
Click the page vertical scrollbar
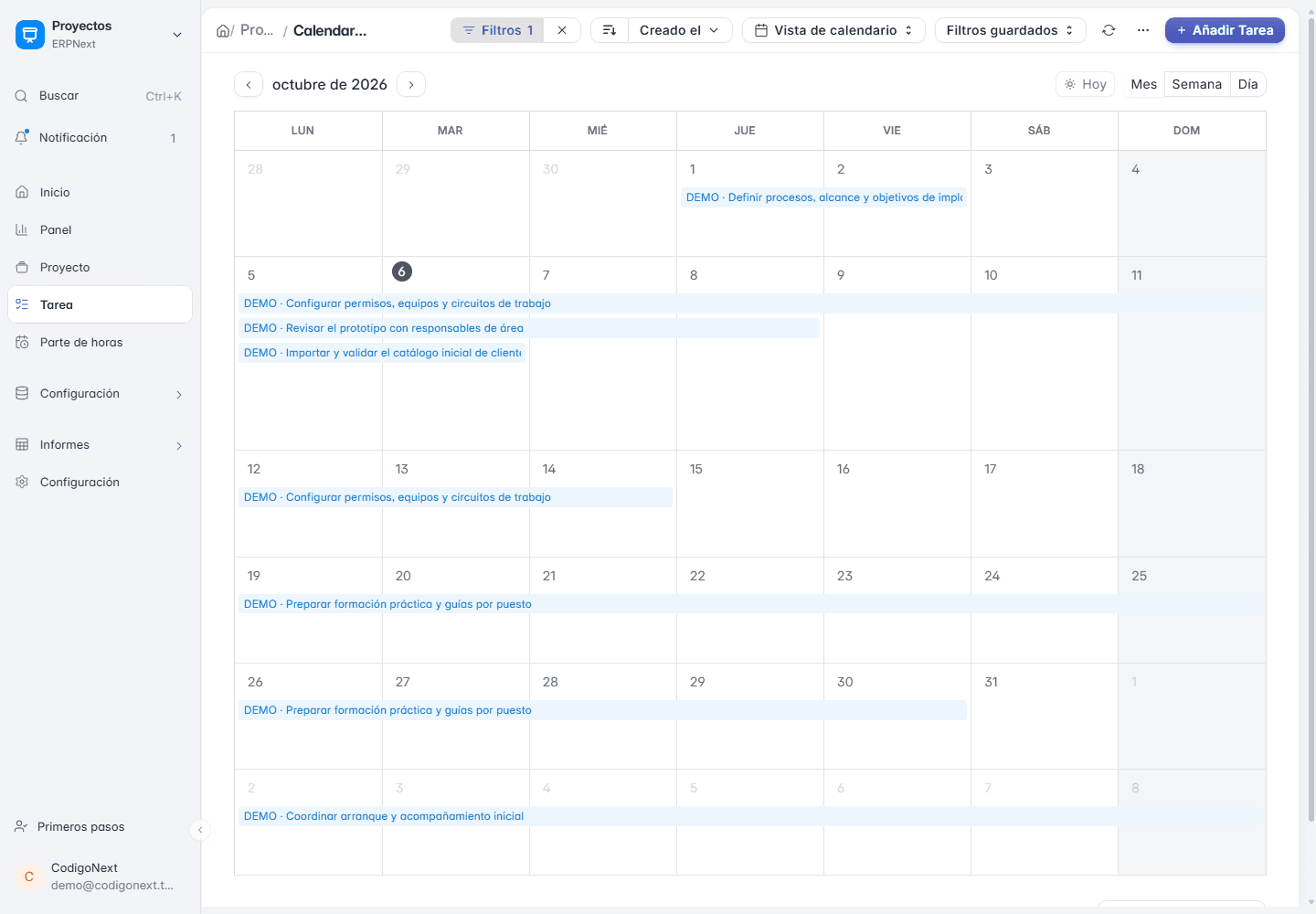coord(1311,420)
